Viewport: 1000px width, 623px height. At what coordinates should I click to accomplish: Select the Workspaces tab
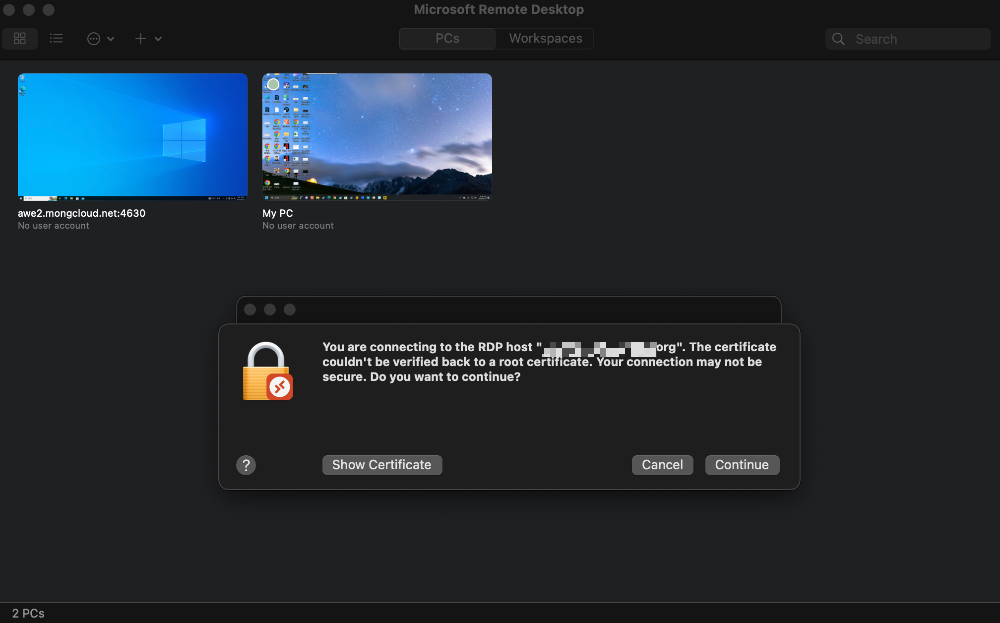coord(545,38)
